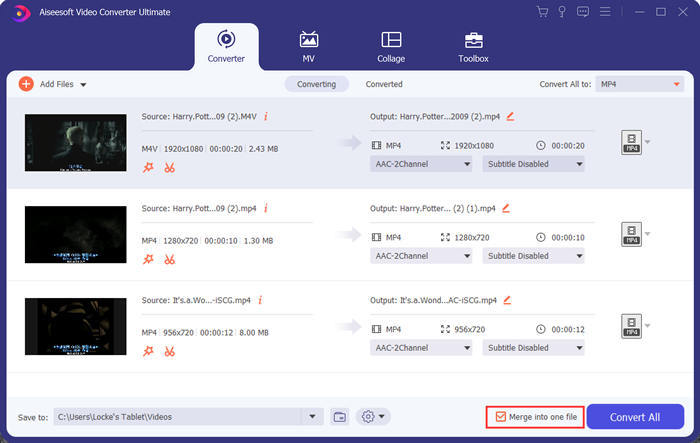Open AAC-2Channel dropdown for first video

(421, 164)
